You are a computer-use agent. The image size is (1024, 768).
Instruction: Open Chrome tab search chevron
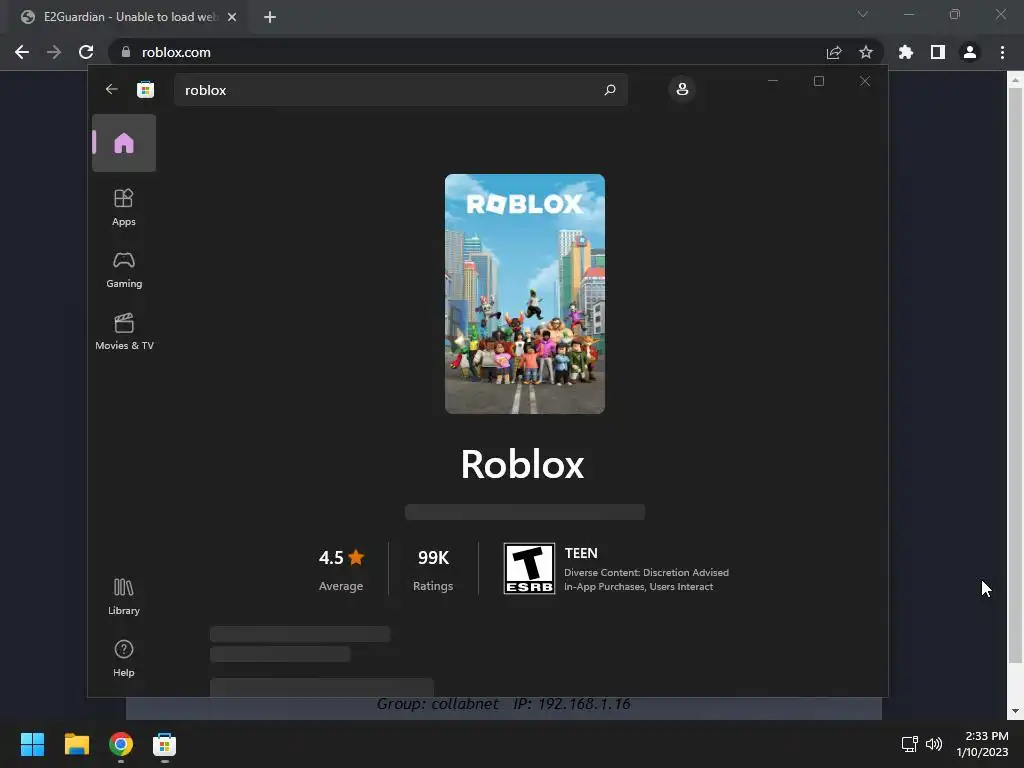863,14
